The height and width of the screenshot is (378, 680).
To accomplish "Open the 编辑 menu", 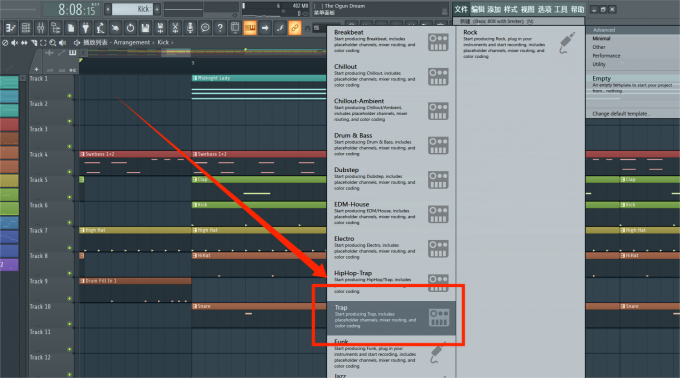I will 477,9.
